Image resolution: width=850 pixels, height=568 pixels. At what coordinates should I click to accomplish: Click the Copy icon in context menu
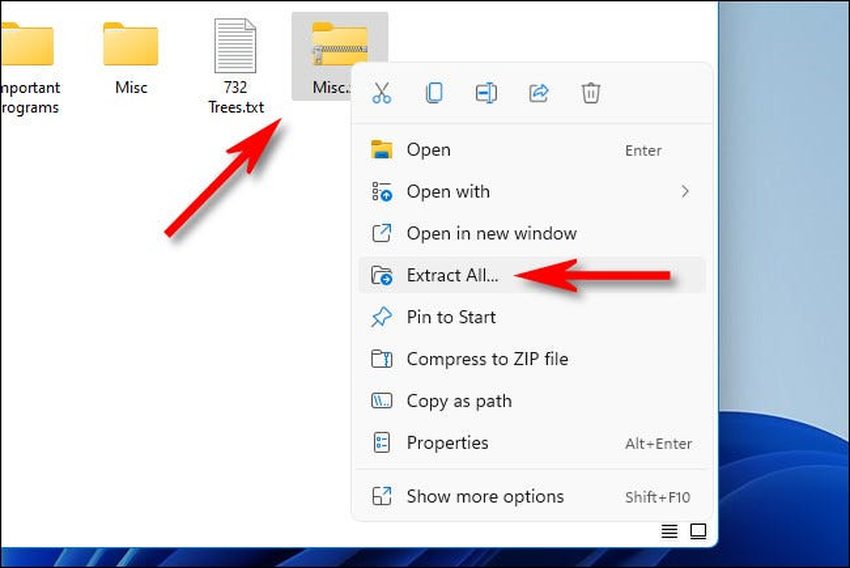434,93
